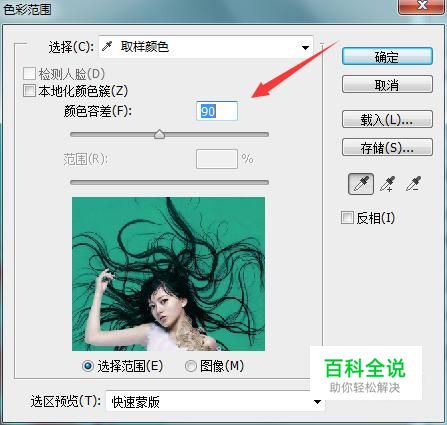Enable the 本地化颜色簇(Z) checkbox
Screen dimensions: 447x425
29,91
